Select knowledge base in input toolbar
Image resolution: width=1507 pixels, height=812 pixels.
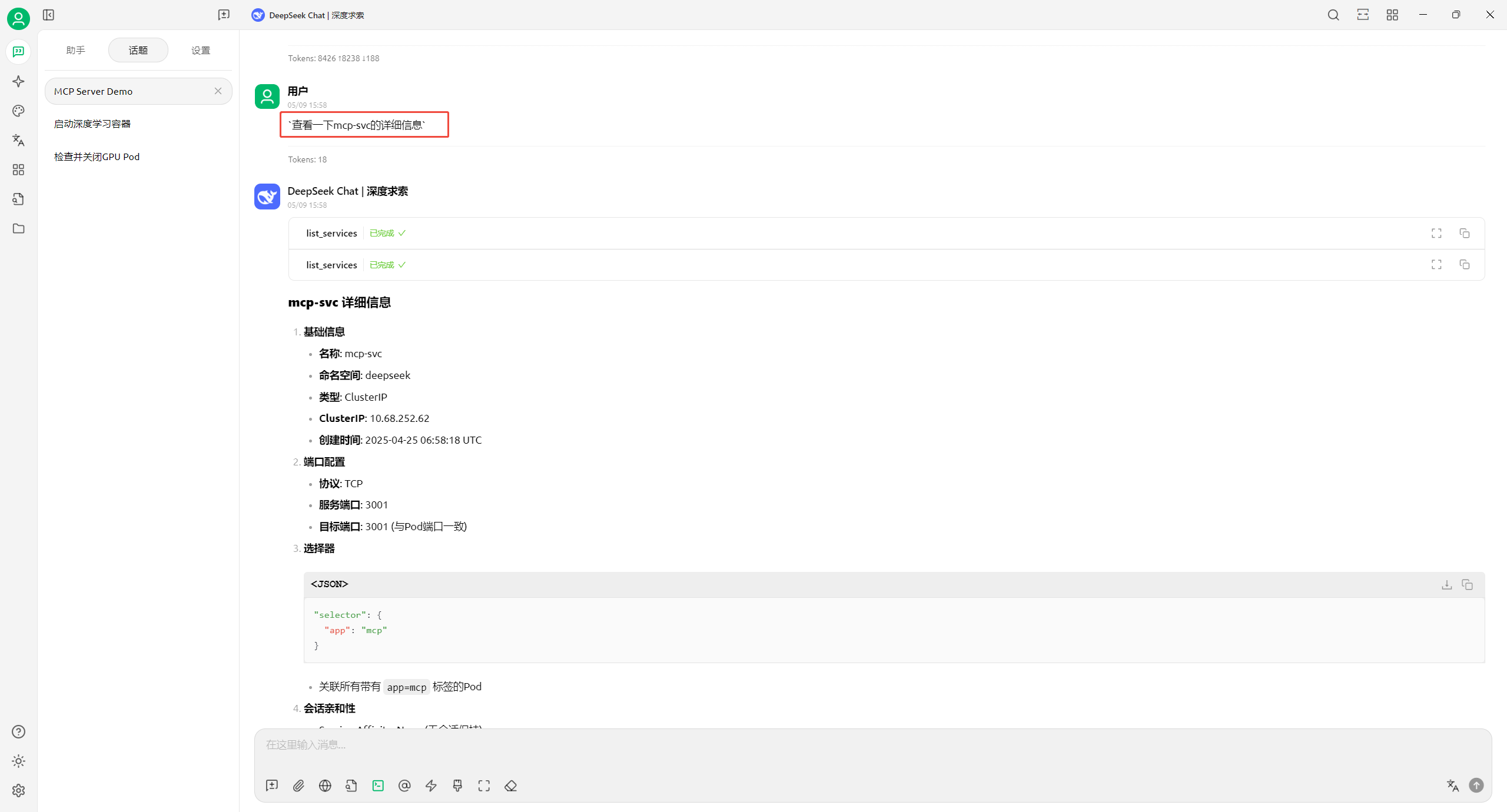pyautogui.click(x=351, y=786)
